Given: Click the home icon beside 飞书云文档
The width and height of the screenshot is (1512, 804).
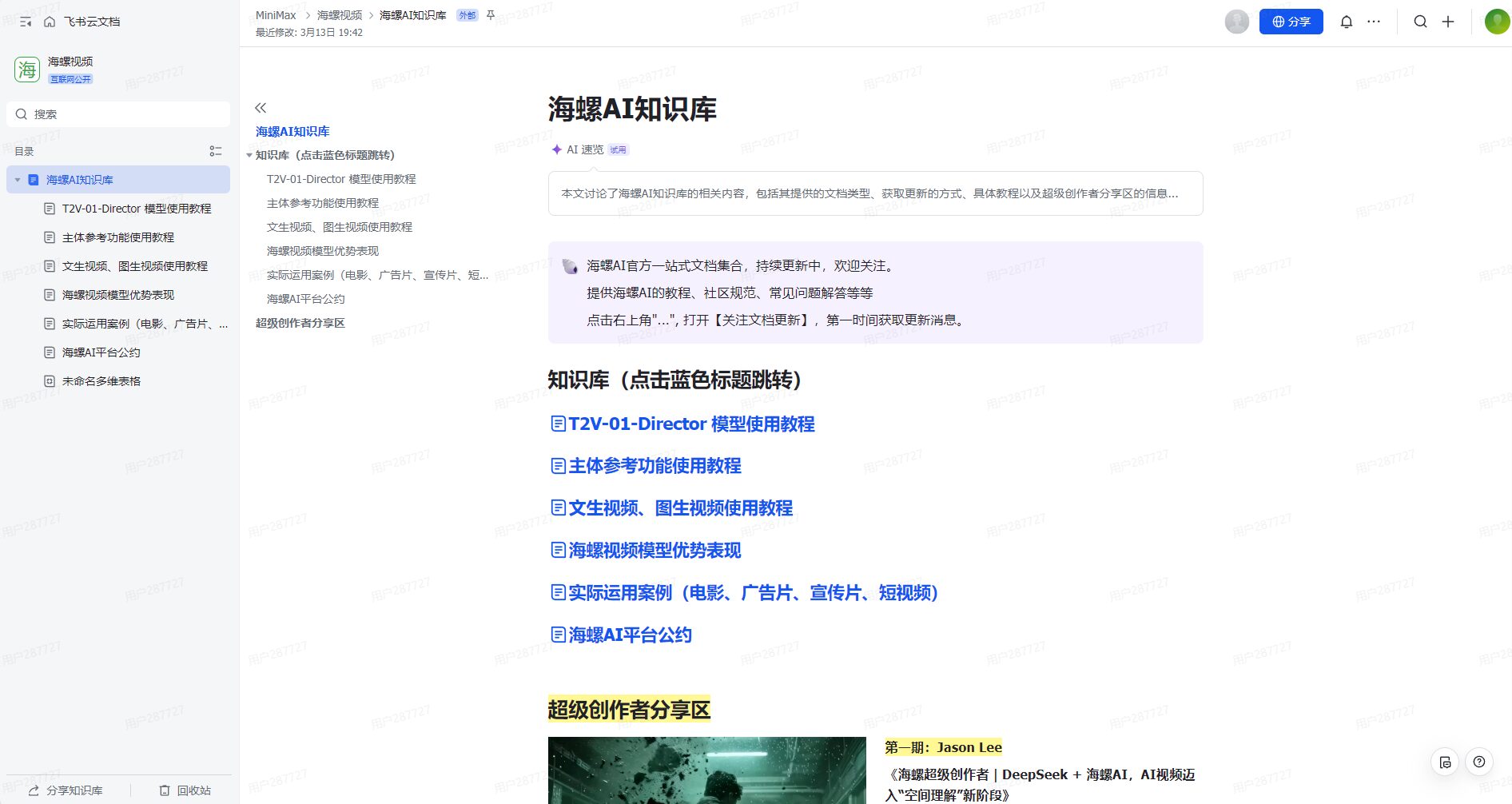Looking at the screenshot, I should coord(50,22).
